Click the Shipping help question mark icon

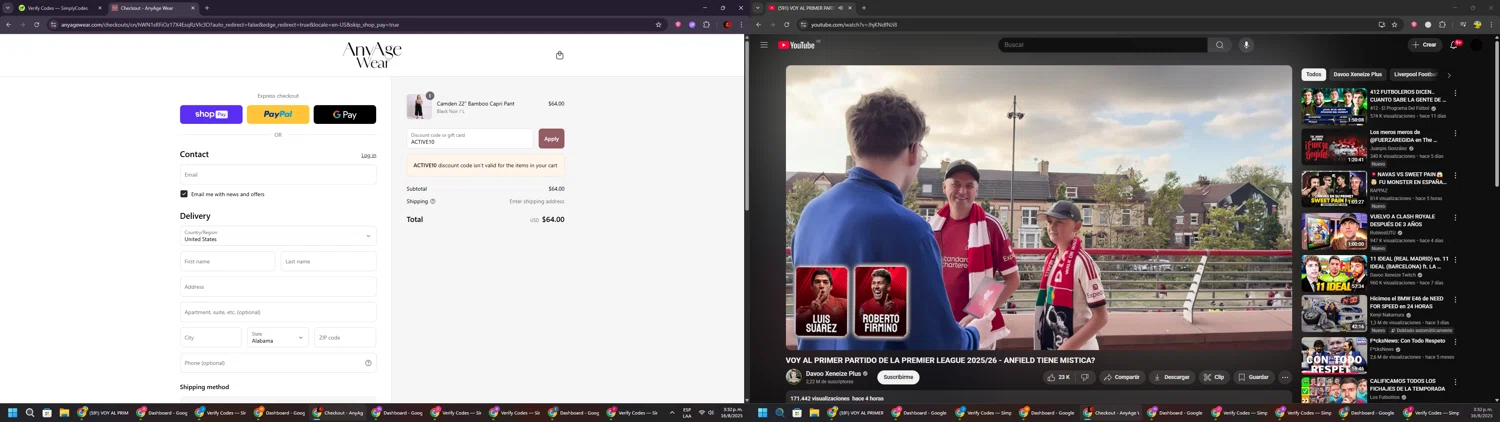point(432,201)
